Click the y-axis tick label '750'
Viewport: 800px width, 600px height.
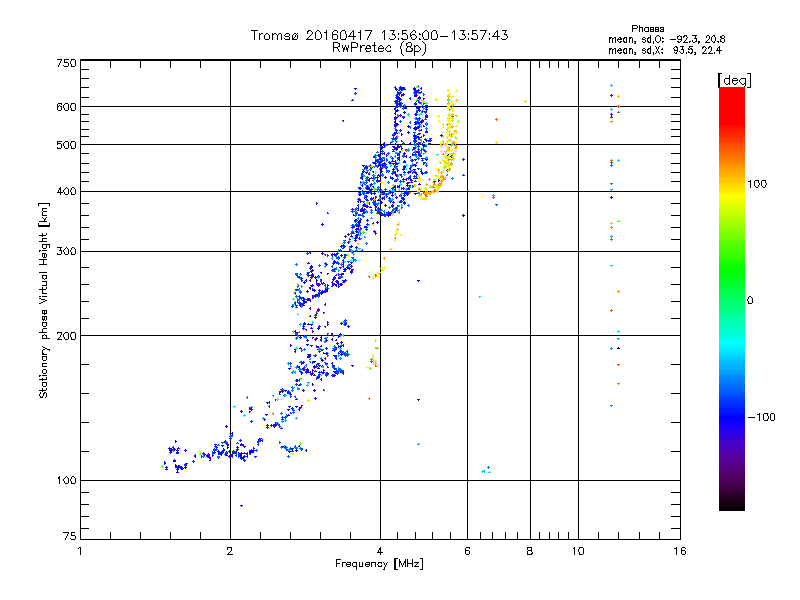[x=66, y=63]
